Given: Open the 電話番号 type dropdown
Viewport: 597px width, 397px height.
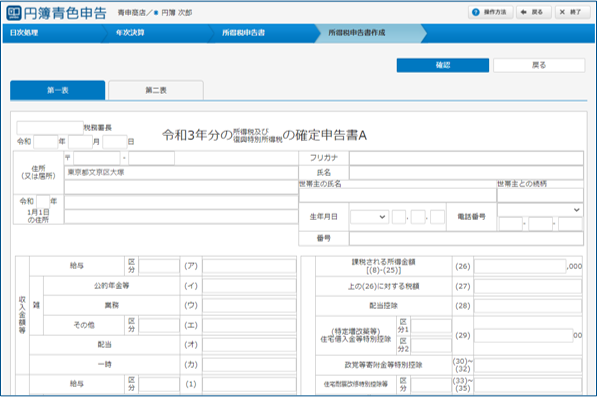Looking at the screenshot, I should point(540,210).
